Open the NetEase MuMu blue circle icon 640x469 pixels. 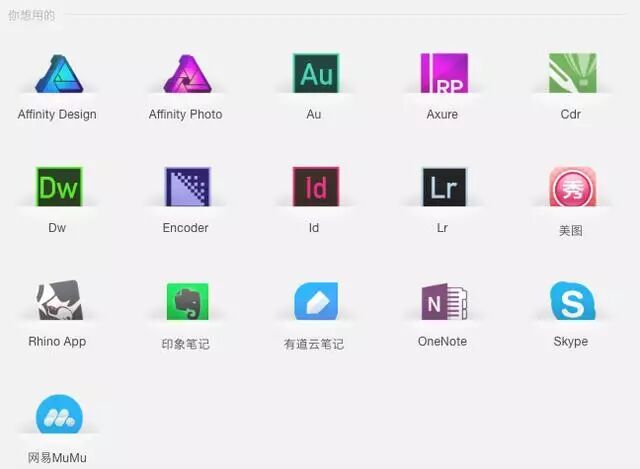pyautogui.click(x=59, y=414)
